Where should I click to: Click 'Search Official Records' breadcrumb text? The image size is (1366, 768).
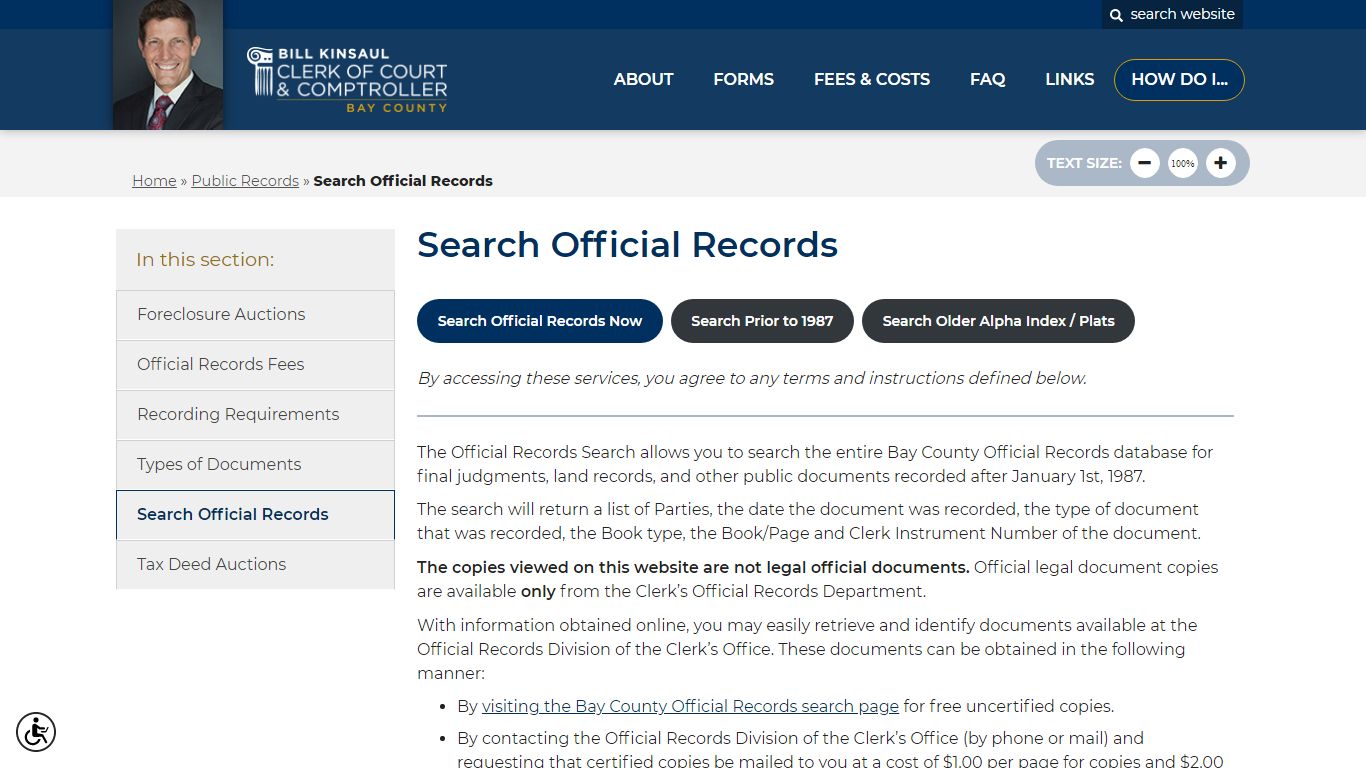pos(403,181)
